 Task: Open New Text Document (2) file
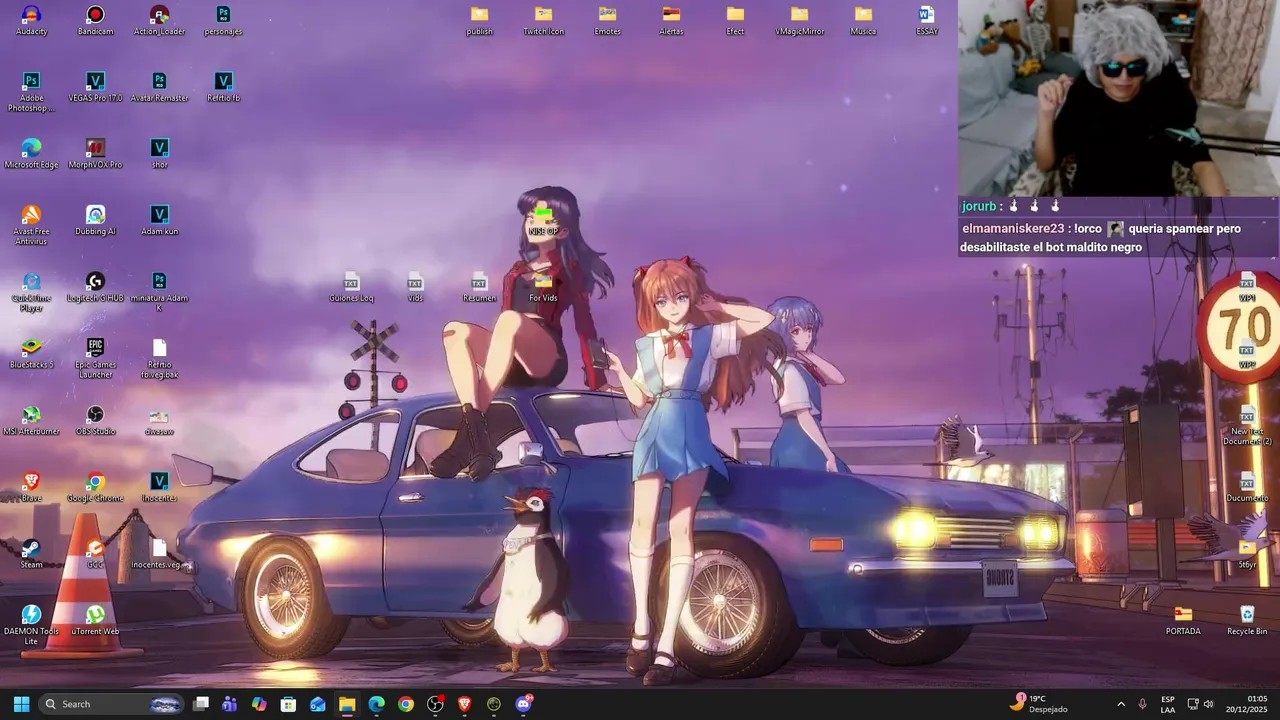1247,425
